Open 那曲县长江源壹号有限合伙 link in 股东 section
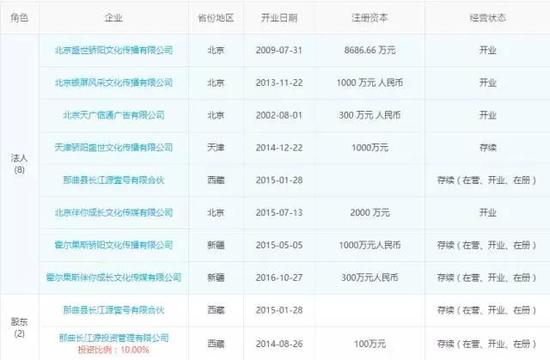Viewport: 550px width, 360px height. pyautogui.click(x=114, y=310)
